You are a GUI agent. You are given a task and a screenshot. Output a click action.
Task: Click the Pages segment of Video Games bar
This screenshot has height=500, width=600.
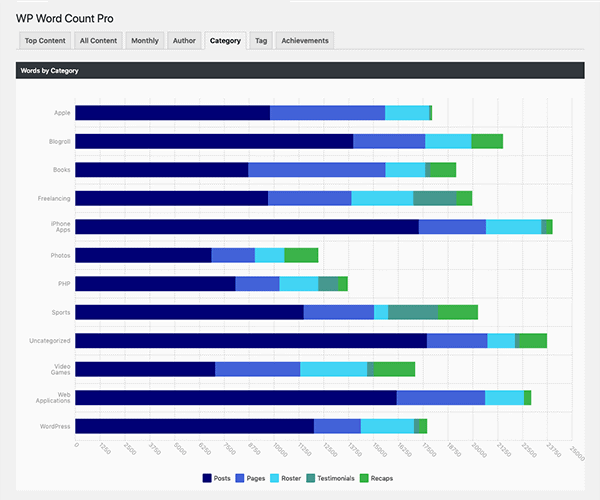pyautogui.click(x=258, y=369)
